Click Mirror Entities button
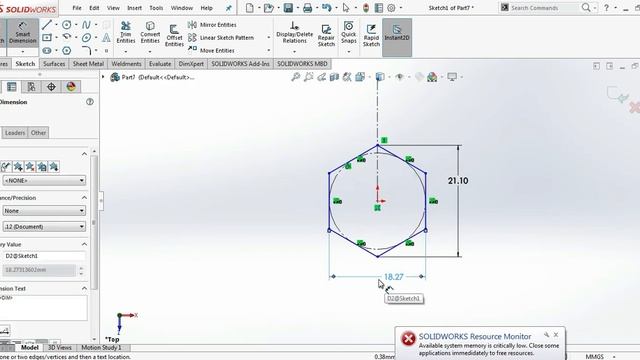Screen dimensions: 640x360 (212, 25)
